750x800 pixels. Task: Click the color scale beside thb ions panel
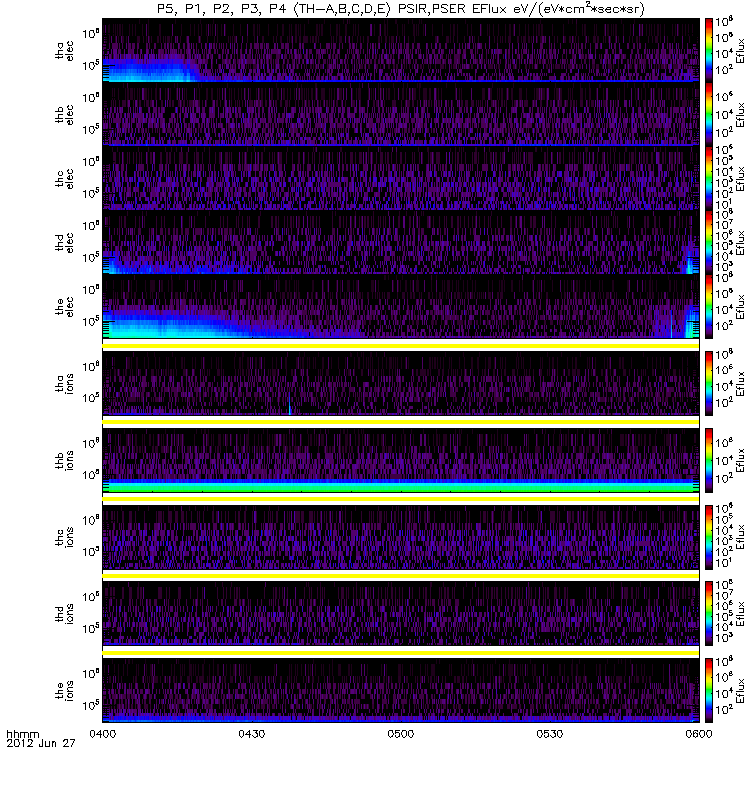tap(709, 460)
